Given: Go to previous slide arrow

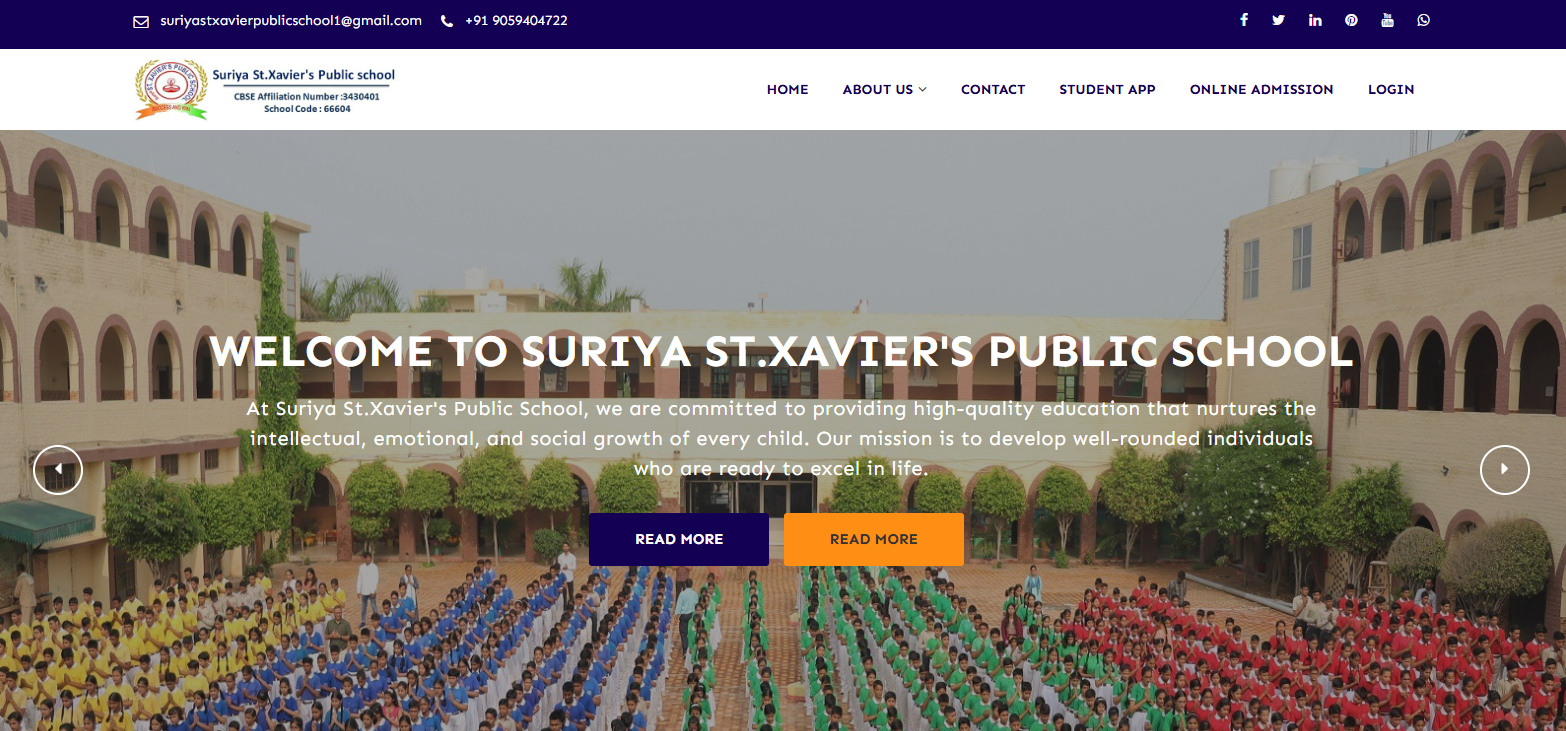Looking at the screenshot, I should pos(58,470).
